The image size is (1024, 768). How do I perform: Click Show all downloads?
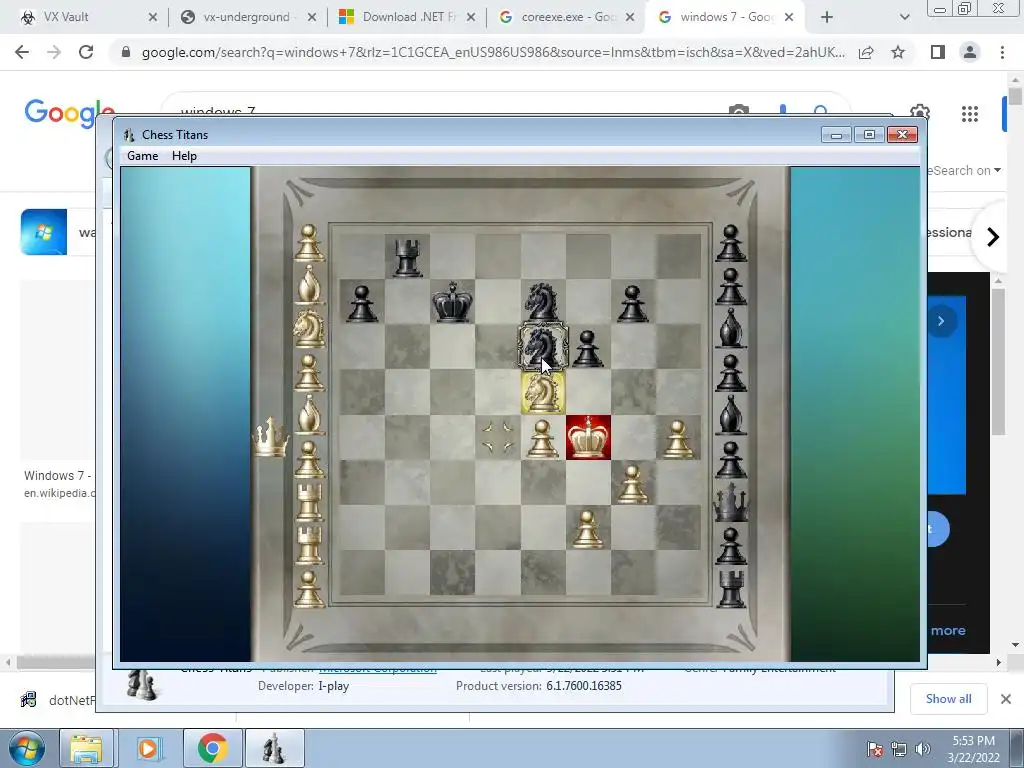coord(948,699)
